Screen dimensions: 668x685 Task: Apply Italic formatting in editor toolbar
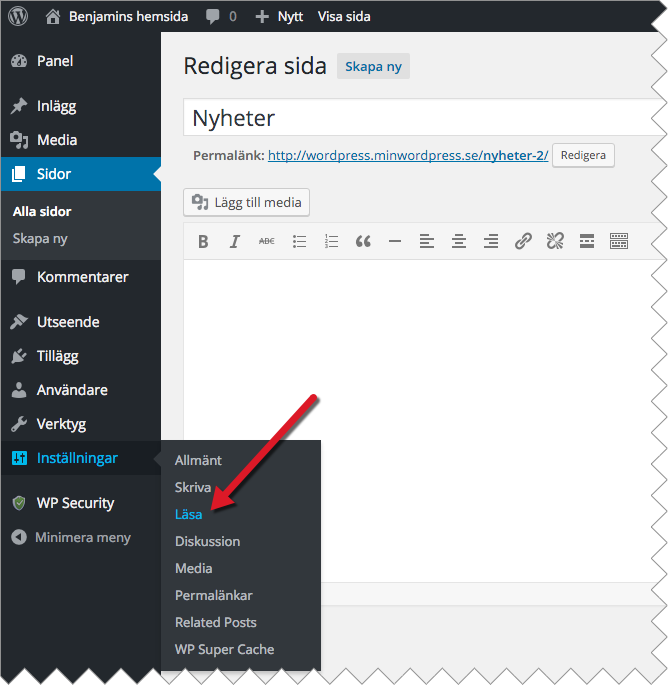click(235, 241)
